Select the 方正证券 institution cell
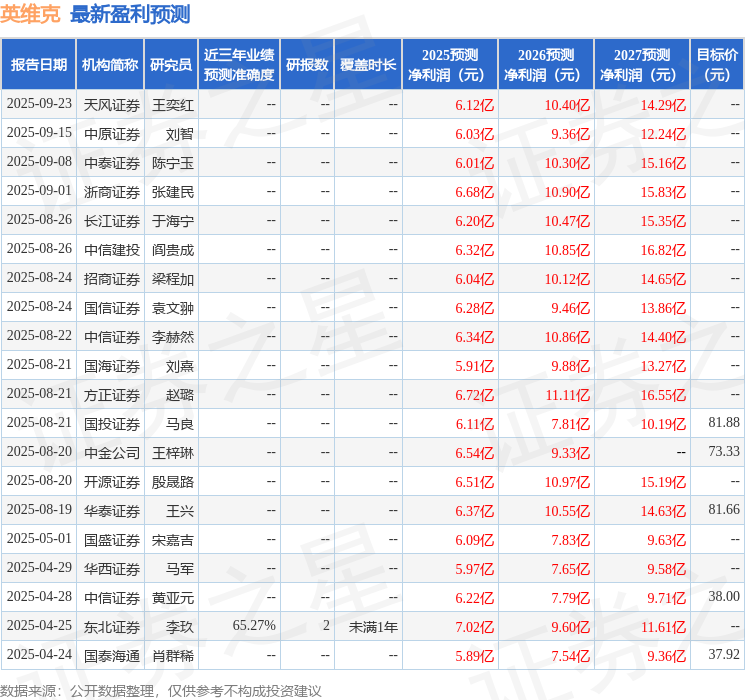The image size is (745, 700). click(x=112, y=395)
